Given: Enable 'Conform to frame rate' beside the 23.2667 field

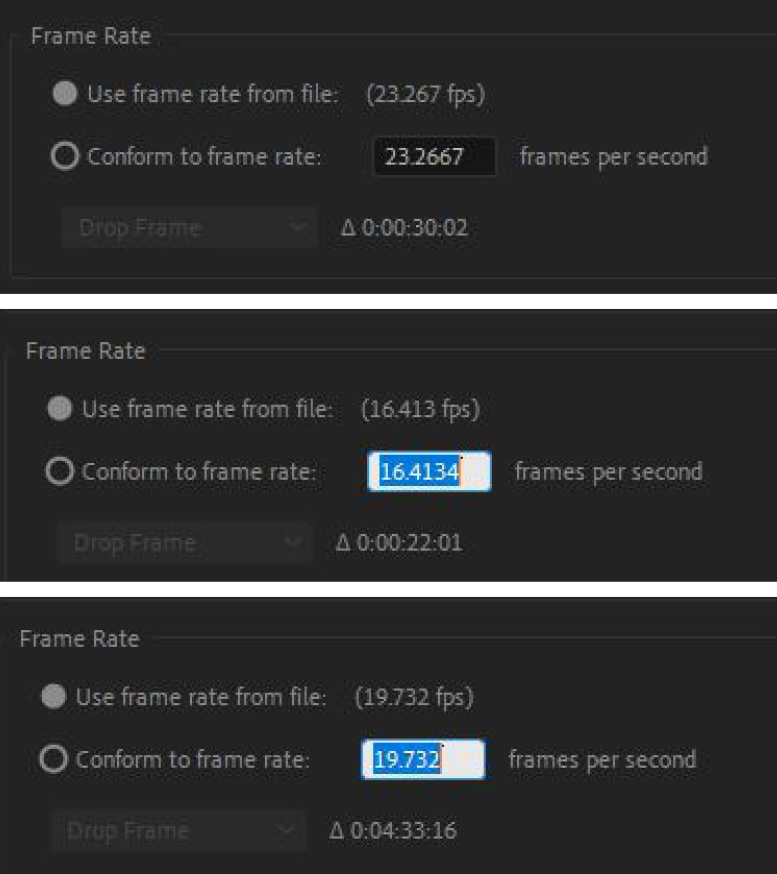Looking at the screenshot, I should (x=65, y=157).
